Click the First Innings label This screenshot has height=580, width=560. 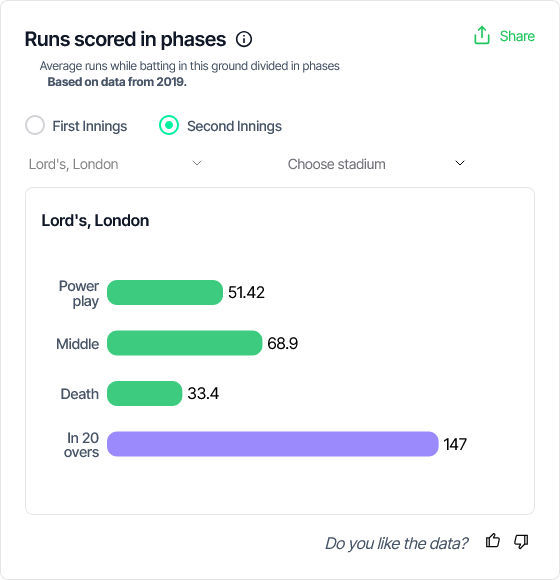90,126
